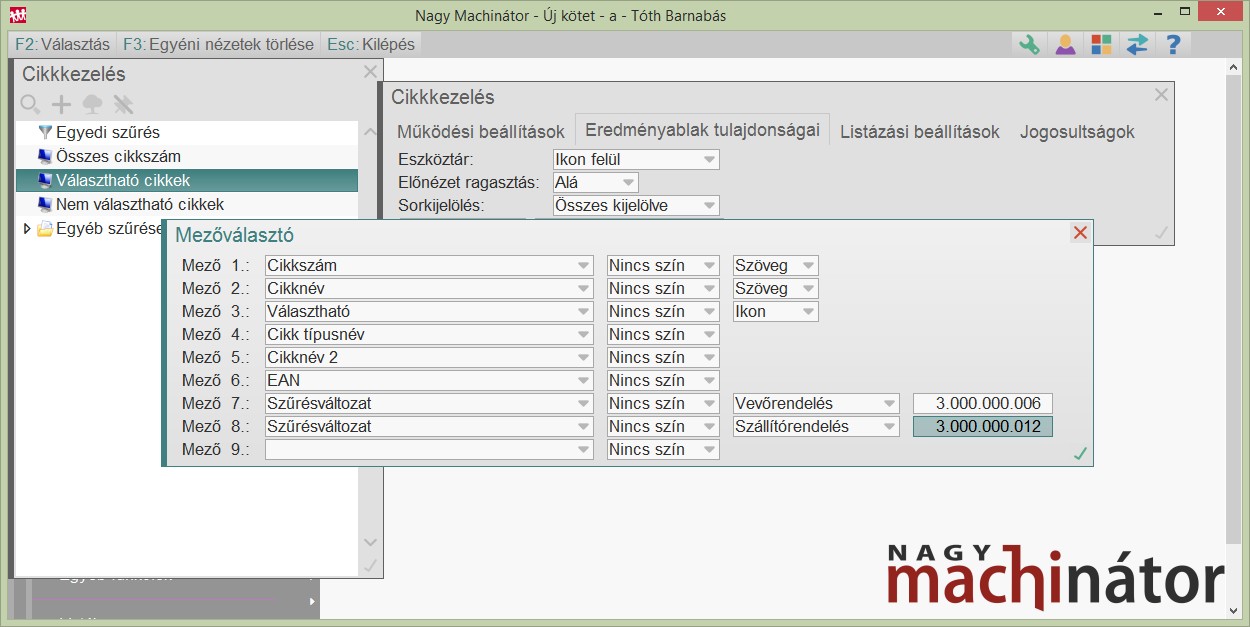Viewport: 1250px width, 627px height.
Task: Open the Mező 6 dropdown EAN
Action: click(x=430, y=380)
